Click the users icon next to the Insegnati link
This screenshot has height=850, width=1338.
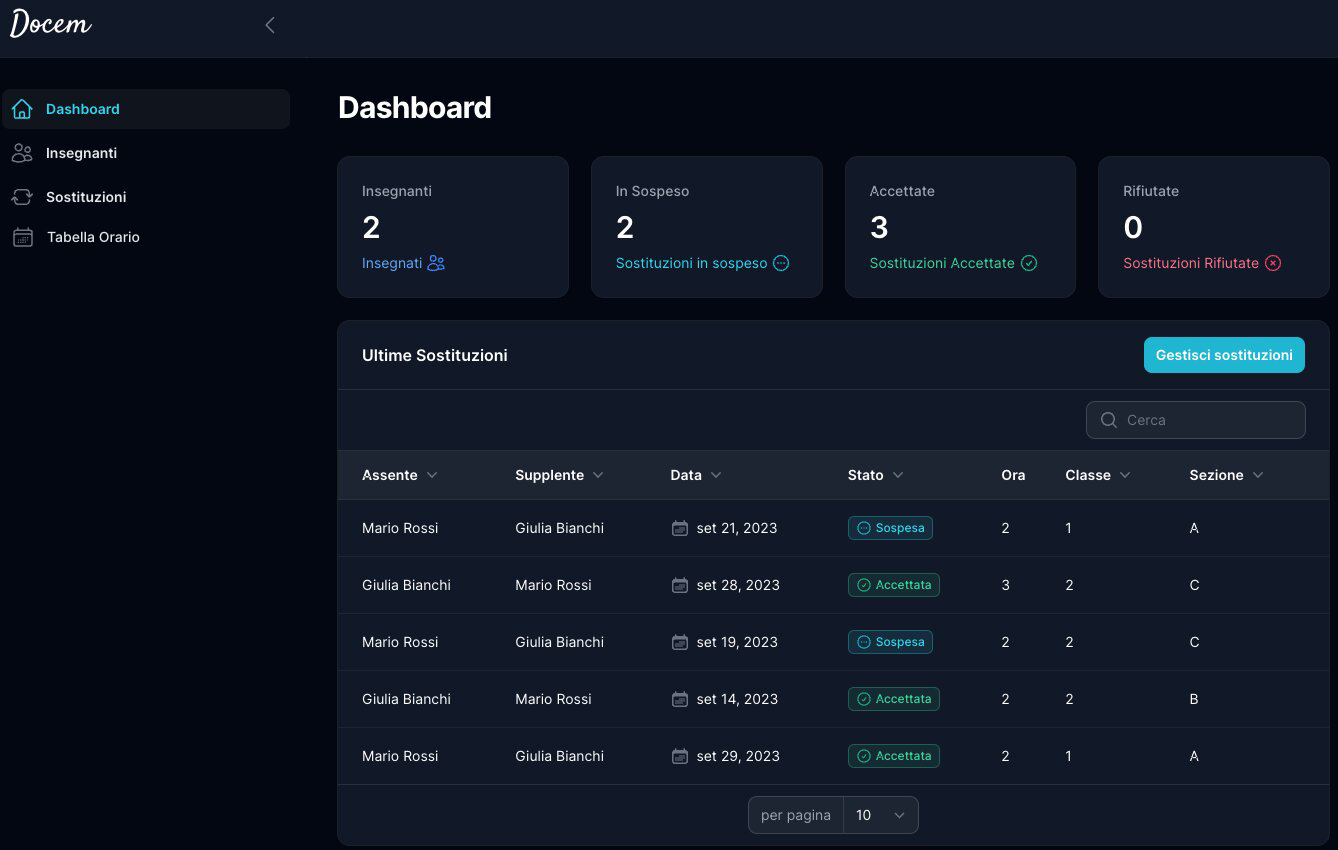(436, 263)
